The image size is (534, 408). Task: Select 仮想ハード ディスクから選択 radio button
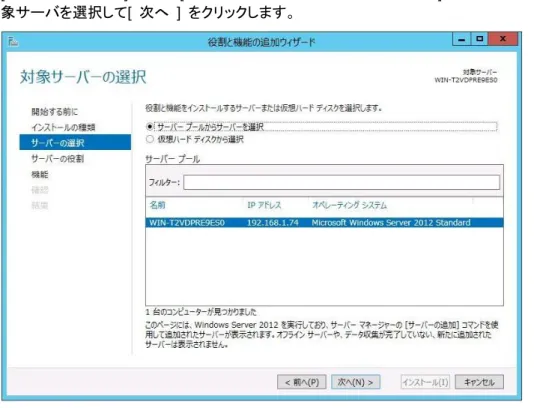tap(150, 139)
